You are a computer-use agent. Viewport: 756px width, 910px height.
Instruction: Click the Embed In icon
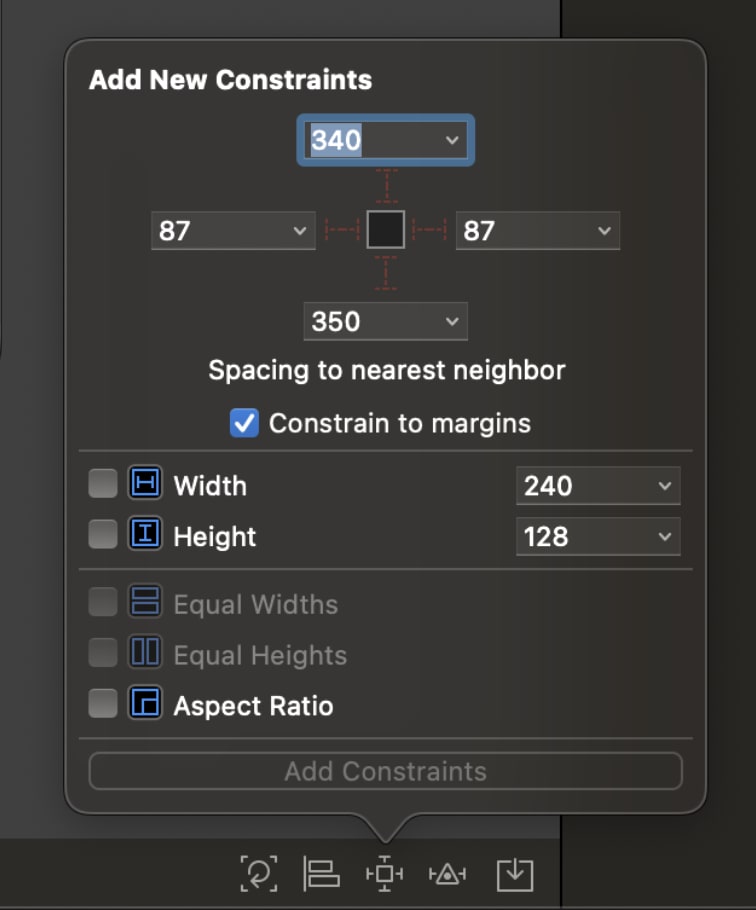[515, 875]
